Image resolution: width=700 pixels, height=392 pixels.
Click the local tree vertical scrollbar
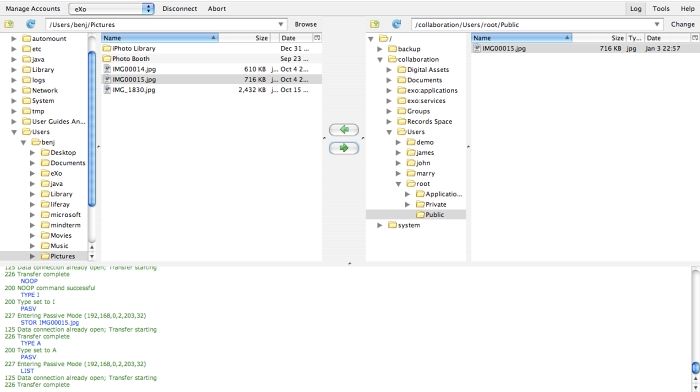pyautogui.click(x=92, y=129)
